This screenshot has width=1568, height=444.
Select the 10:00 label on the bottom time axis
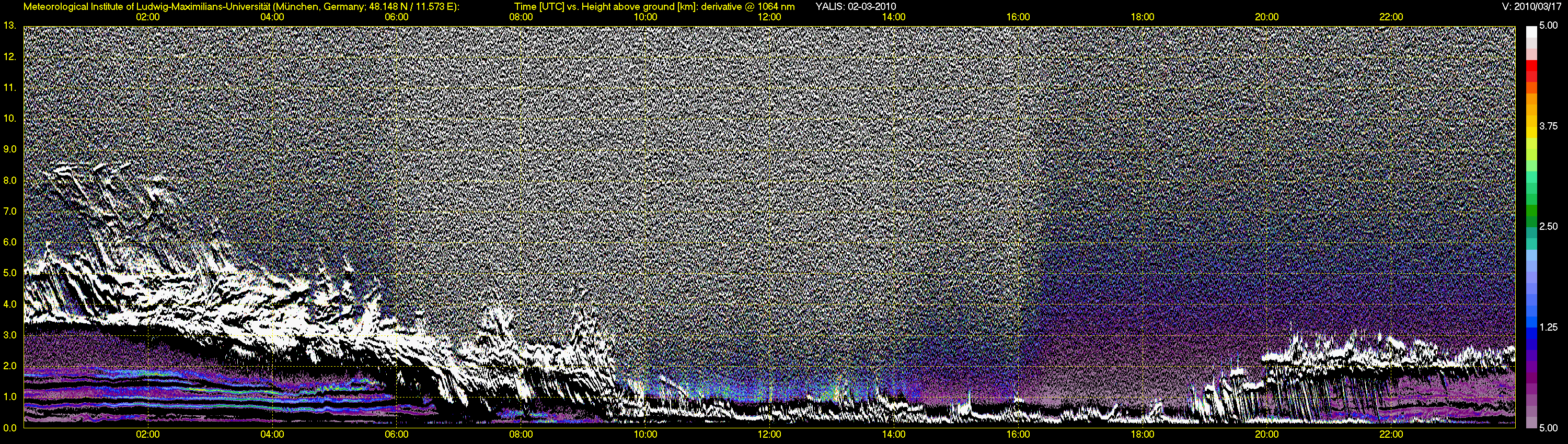pos(645,435)
